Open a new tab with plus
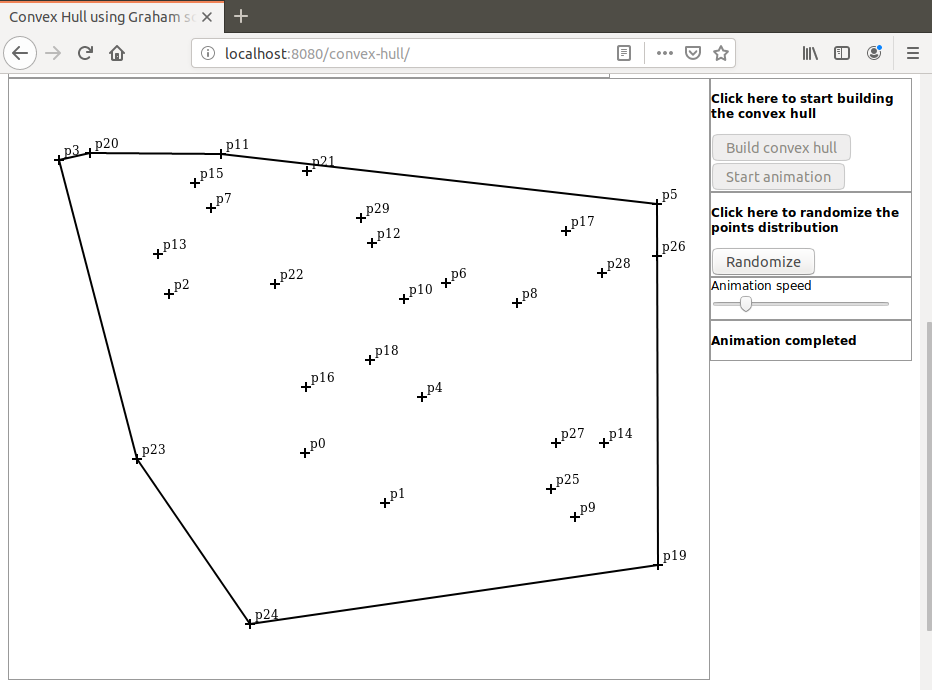The image size is (932, 690). click(x=241, y=16)
